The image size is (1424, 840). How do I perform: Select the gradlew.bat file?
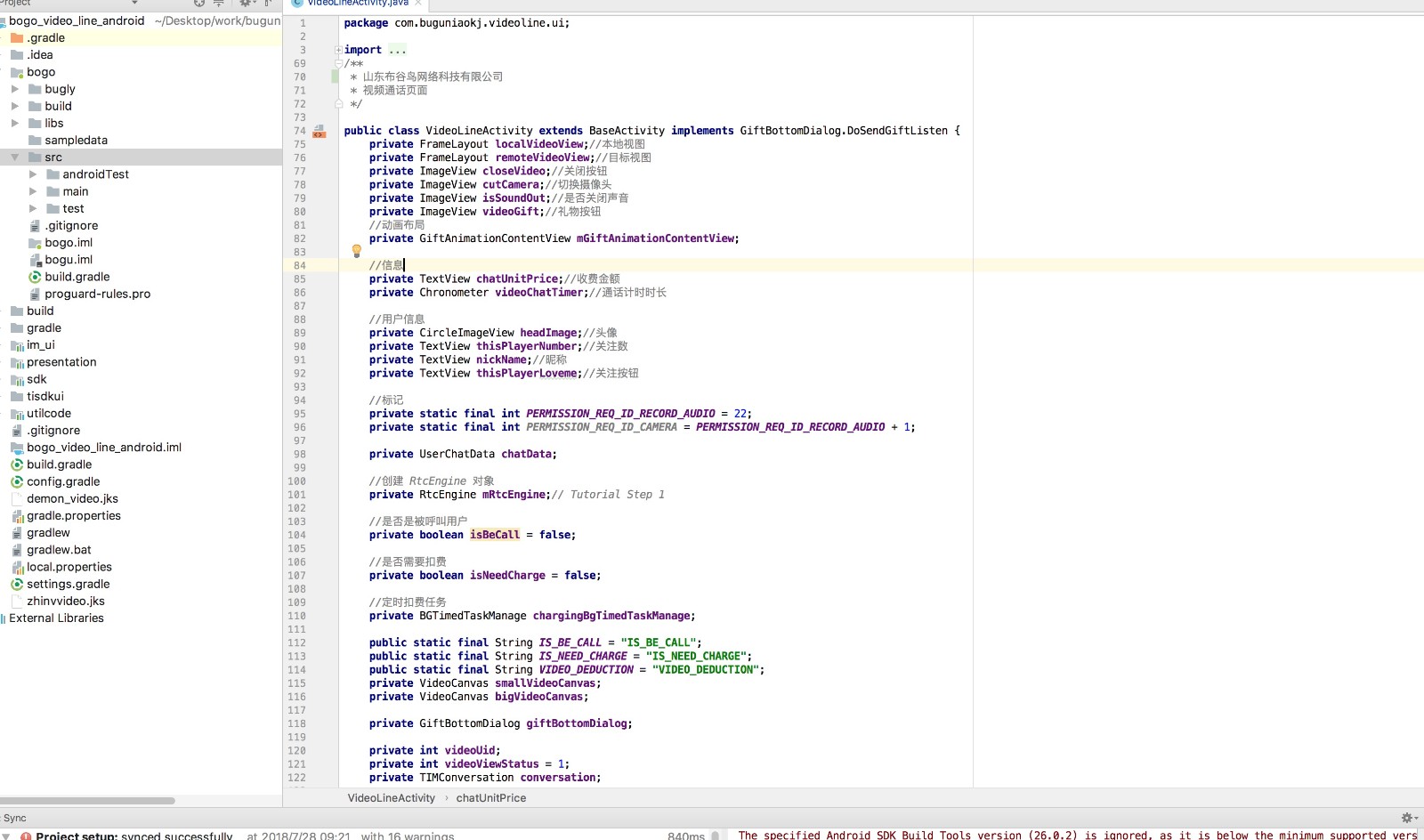(x=59, y=550)
